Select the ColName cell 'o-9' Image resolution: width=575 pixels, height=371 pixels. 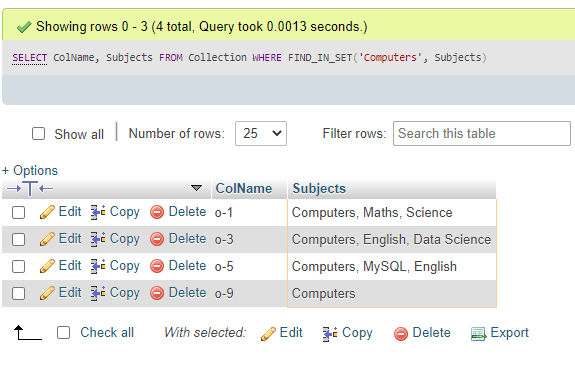249,293
